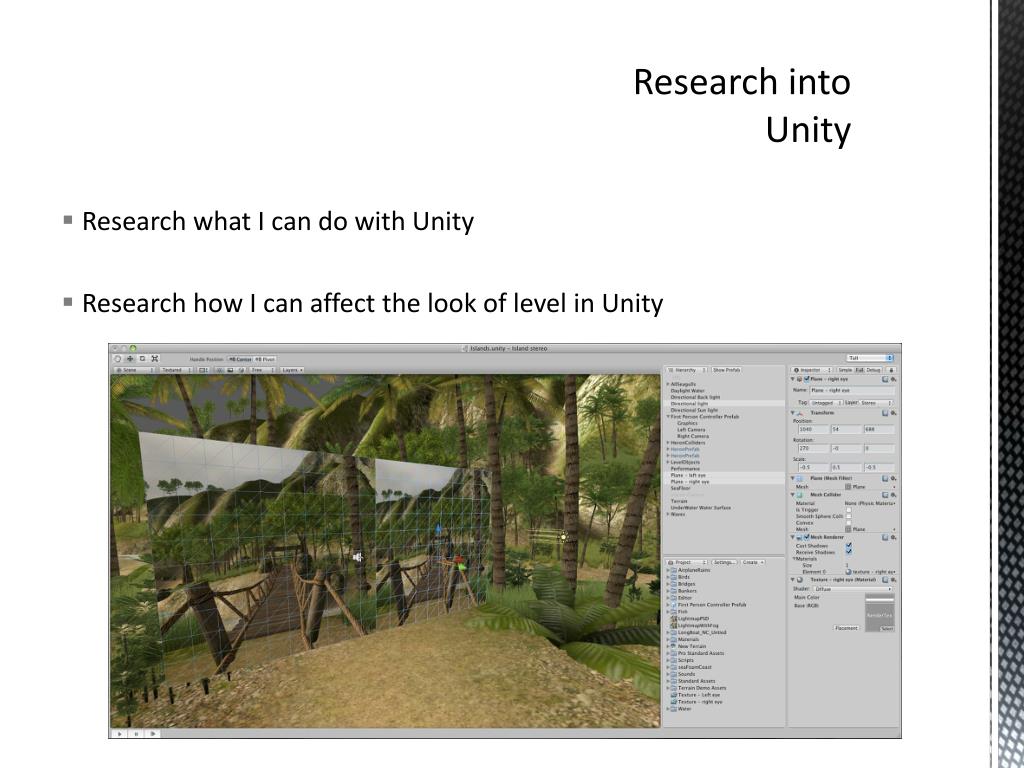Open the Mesh Collider gear menu
This screenshot has height=768, width=1024.
pyautogui.click(x=893, y=495)
